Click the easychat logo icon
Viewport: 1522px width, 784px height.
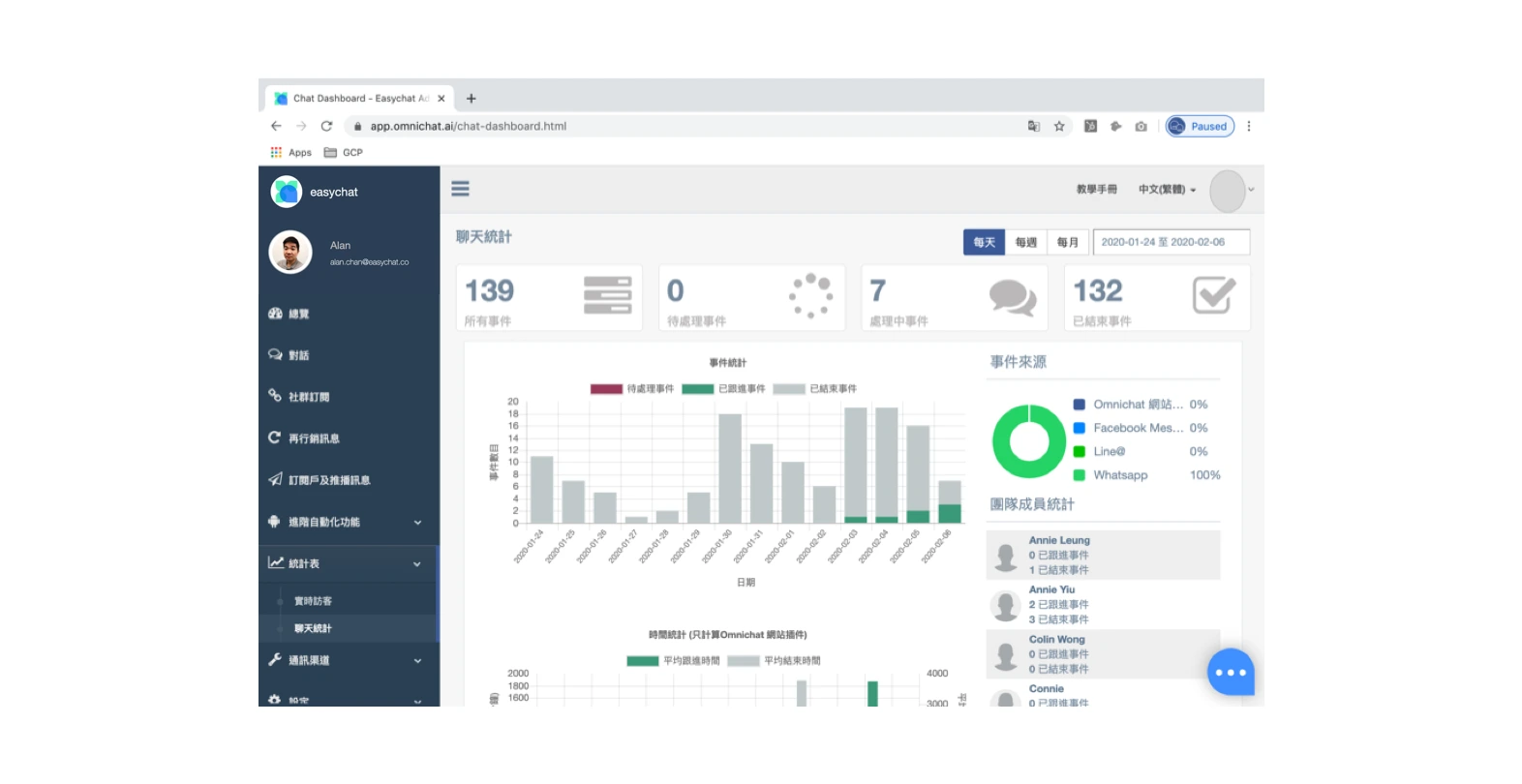tap(287, 192)
